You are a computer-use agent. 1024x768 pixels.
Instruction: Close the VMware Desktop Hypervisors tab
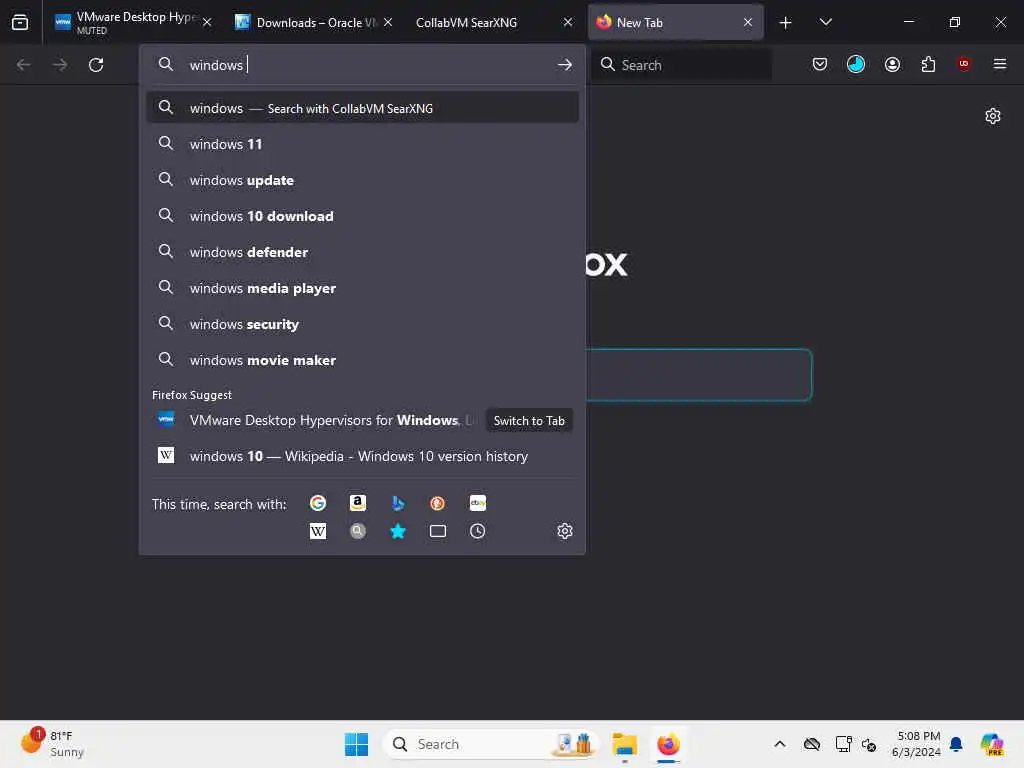[x=207, y=22]
